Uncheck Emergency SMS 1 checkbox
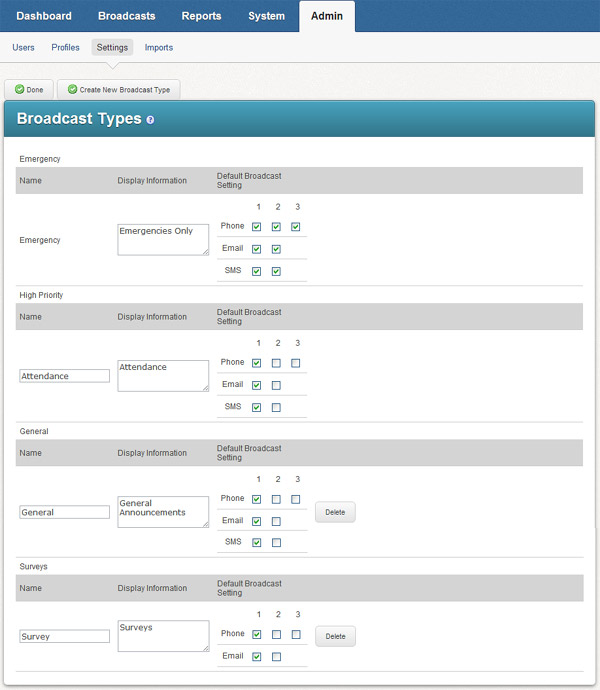The image size is (600, 690). point(256,271)
